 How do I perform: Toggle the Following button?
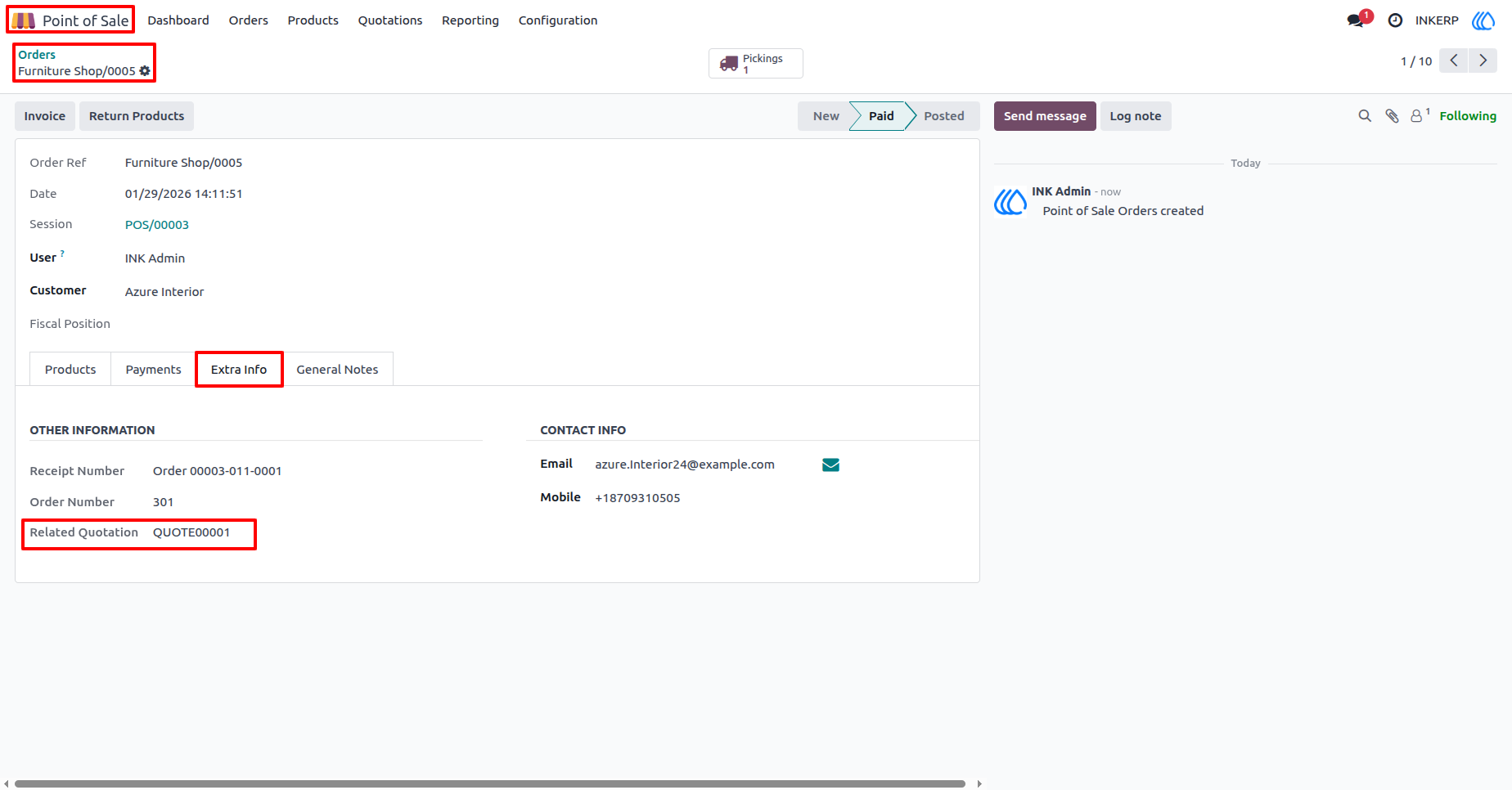(x=1468, y=116)
